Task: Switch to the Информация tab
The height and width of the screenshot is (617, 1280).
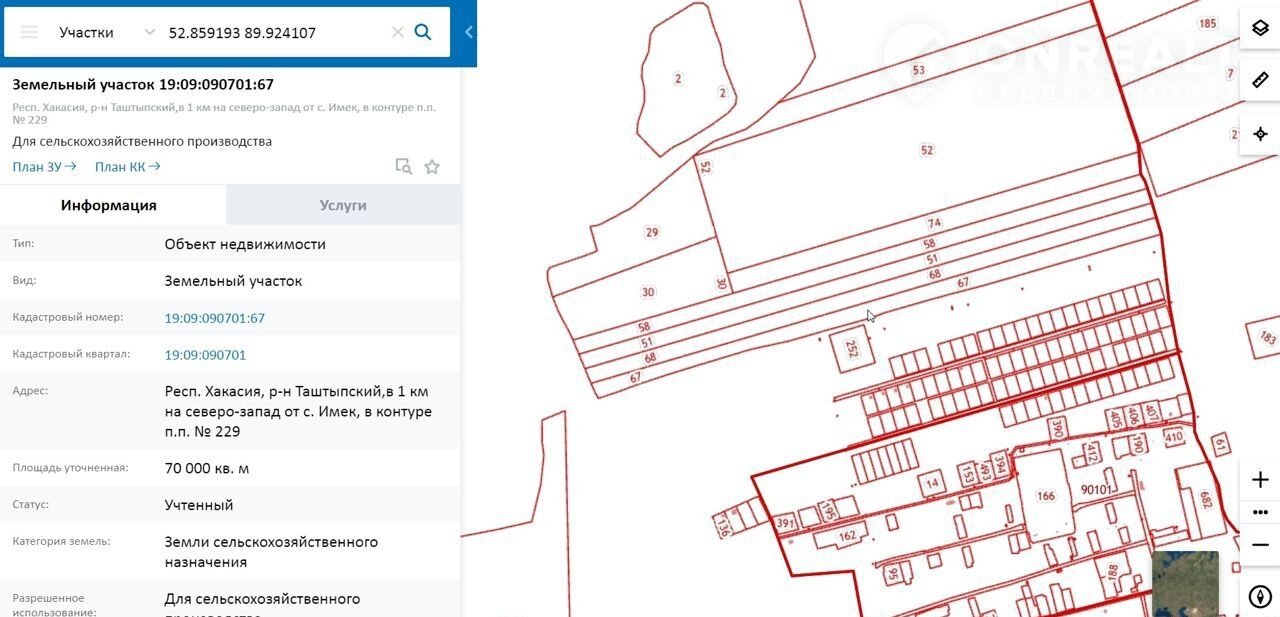Action: (x=109, y=205)
